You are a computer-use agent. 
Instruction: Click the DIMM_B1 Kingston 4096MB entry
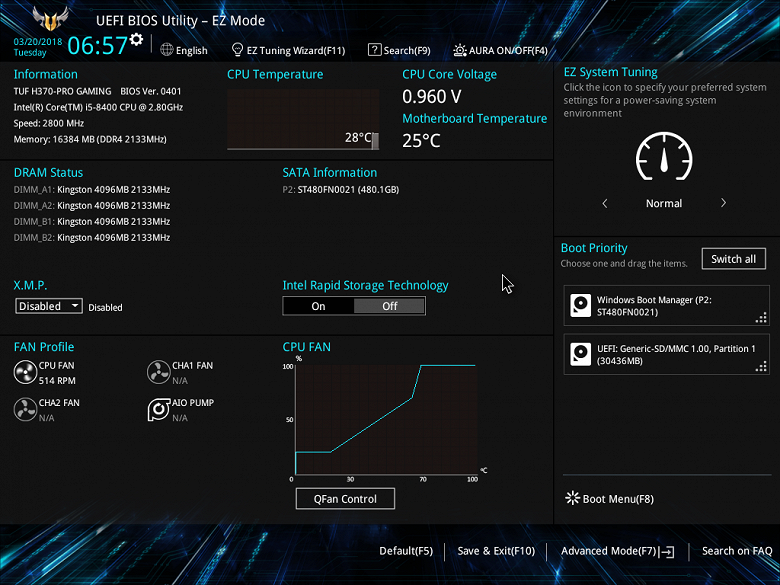click(92, 221)
